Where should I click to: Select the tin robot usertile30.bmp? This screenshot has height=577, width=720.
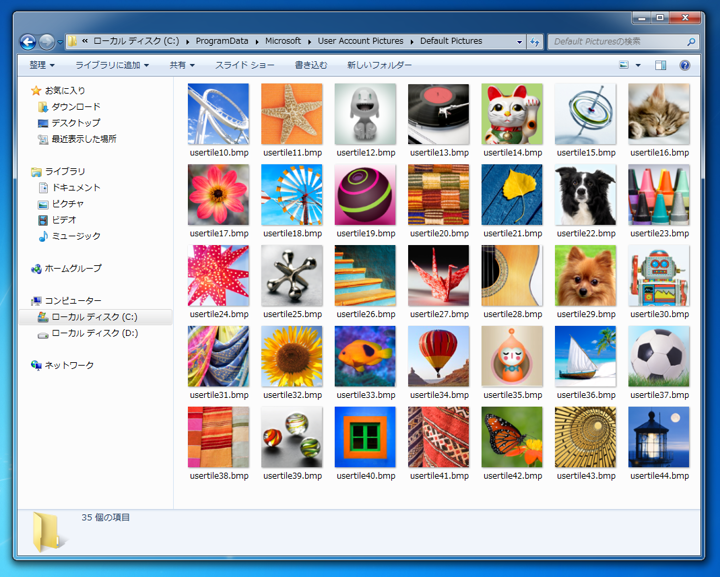[x=659, y=275]
